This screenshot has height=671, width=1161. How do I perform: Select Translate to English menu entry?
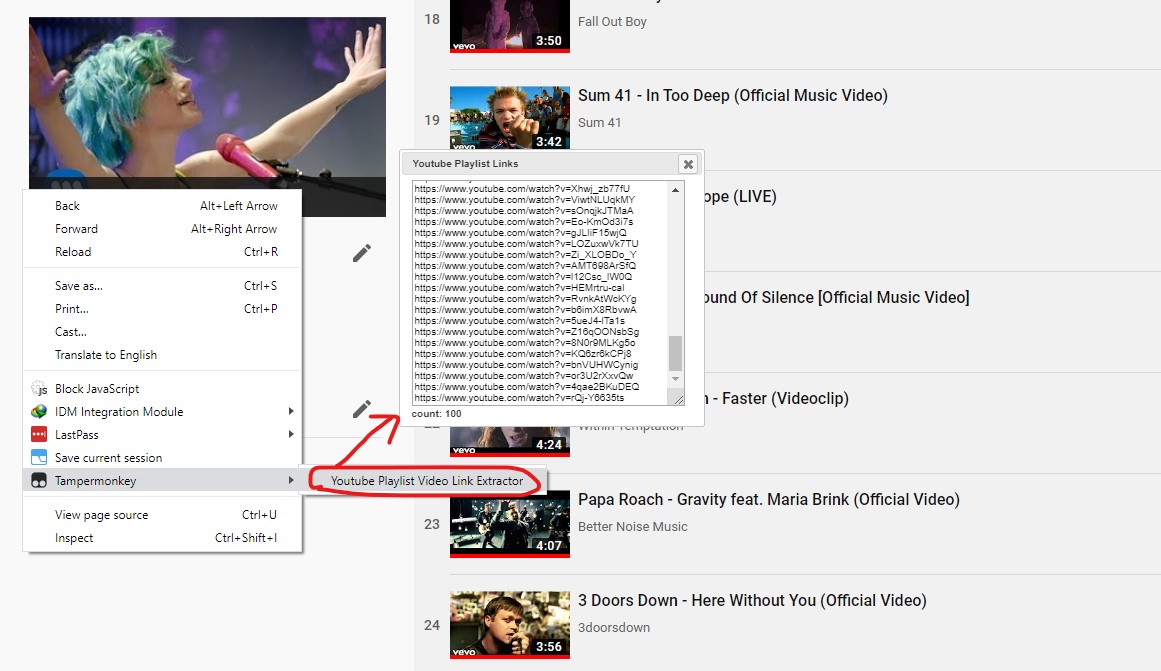point(105,355)
